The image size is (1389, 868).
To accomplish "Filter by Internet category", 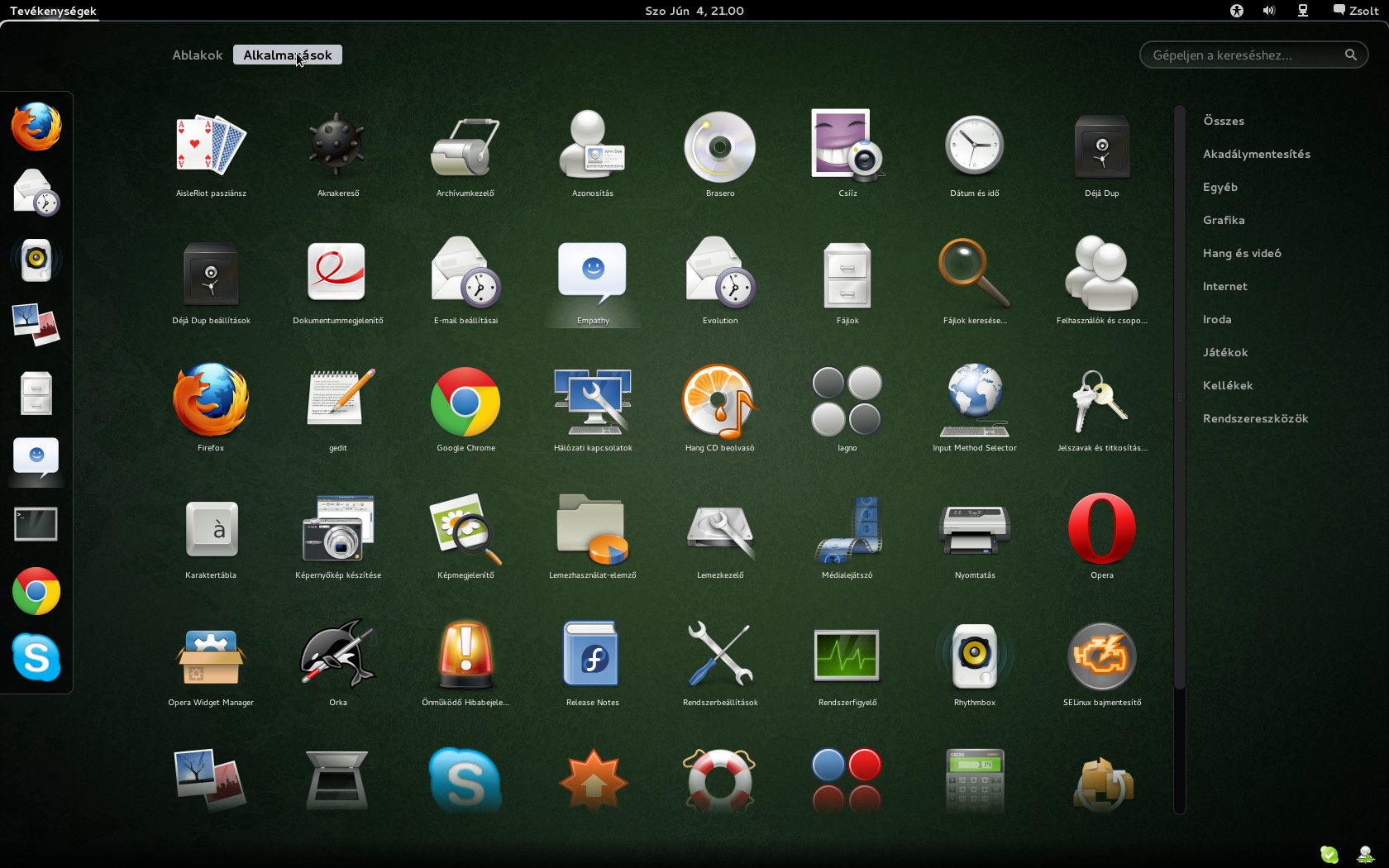I will click(x=1225, y=286).
